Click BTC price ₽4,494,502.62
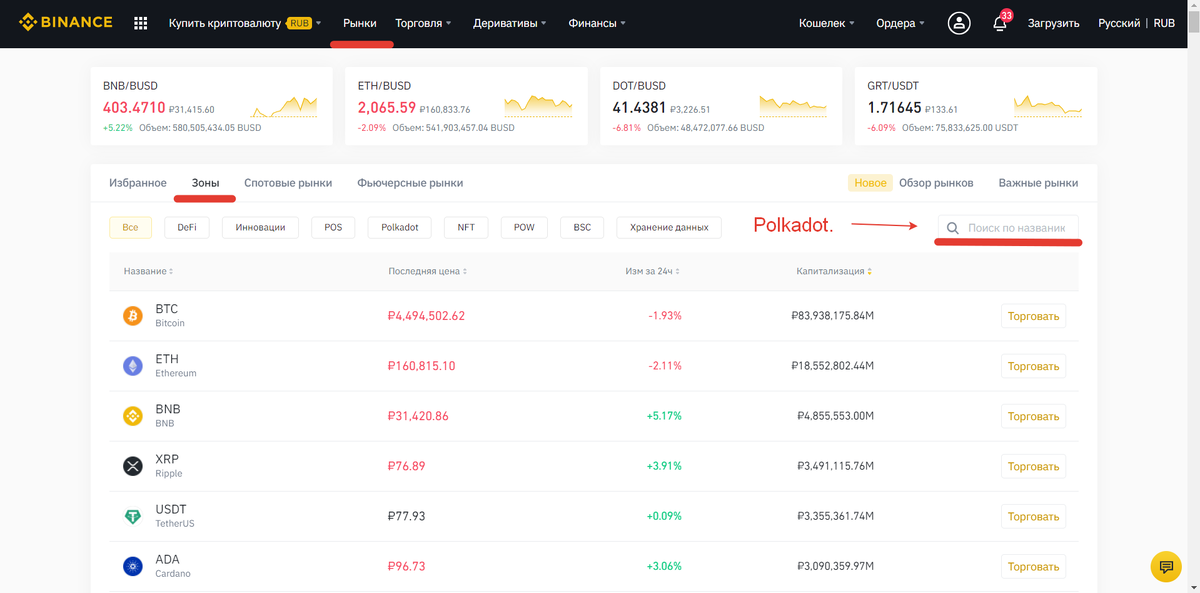This screenshot has height=593, width=1200. 426,316
